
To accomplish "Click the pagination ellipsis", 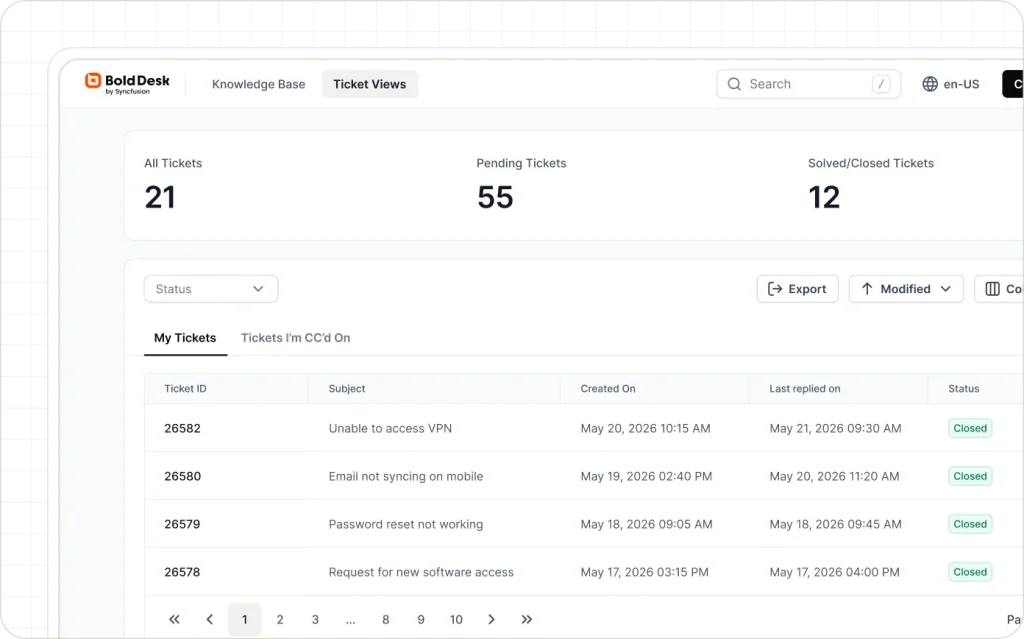I will pyautogui.click(x=351, y=621).
